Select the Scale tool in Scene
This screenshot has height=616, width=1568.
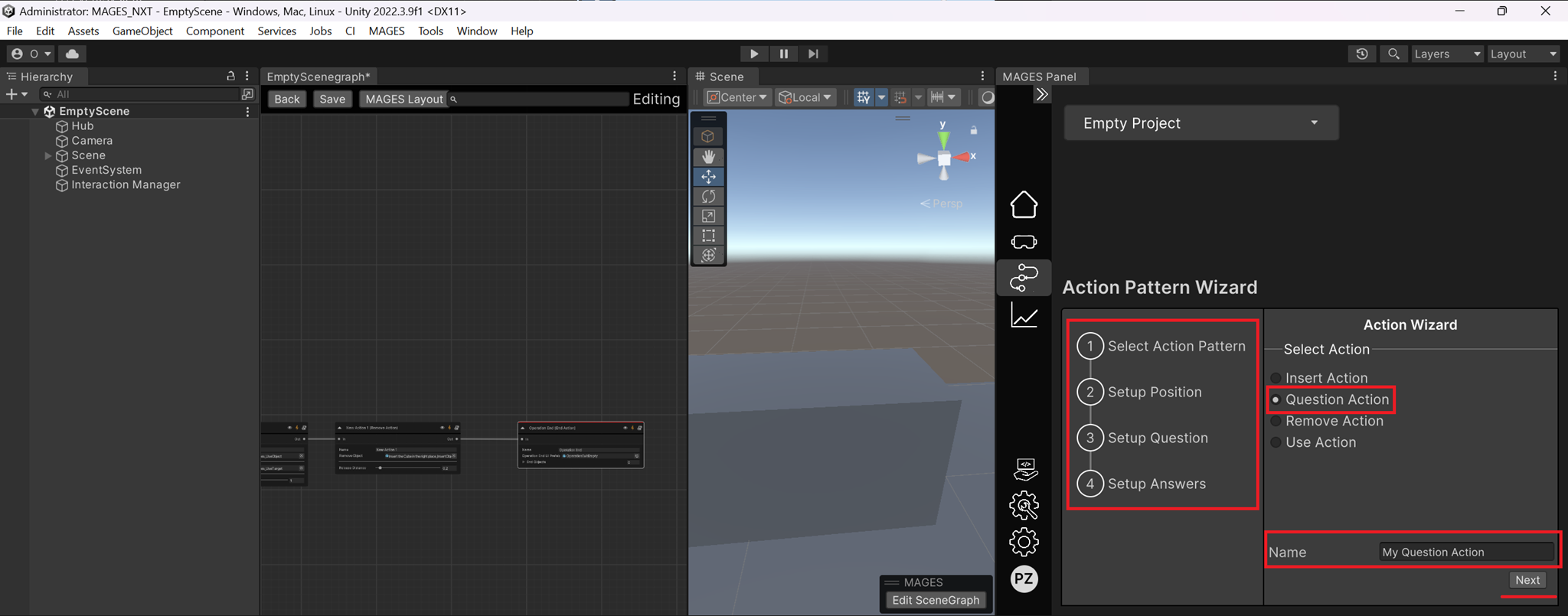click(708, 217)
